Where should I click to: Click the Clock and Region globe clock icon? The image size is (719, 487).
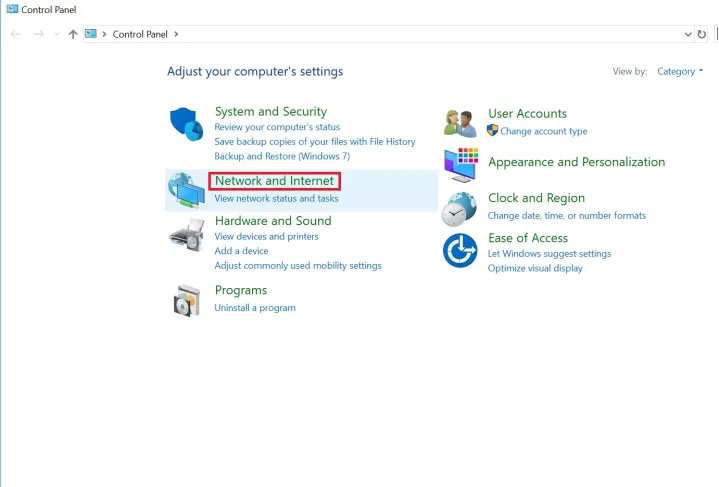point(459,209)
